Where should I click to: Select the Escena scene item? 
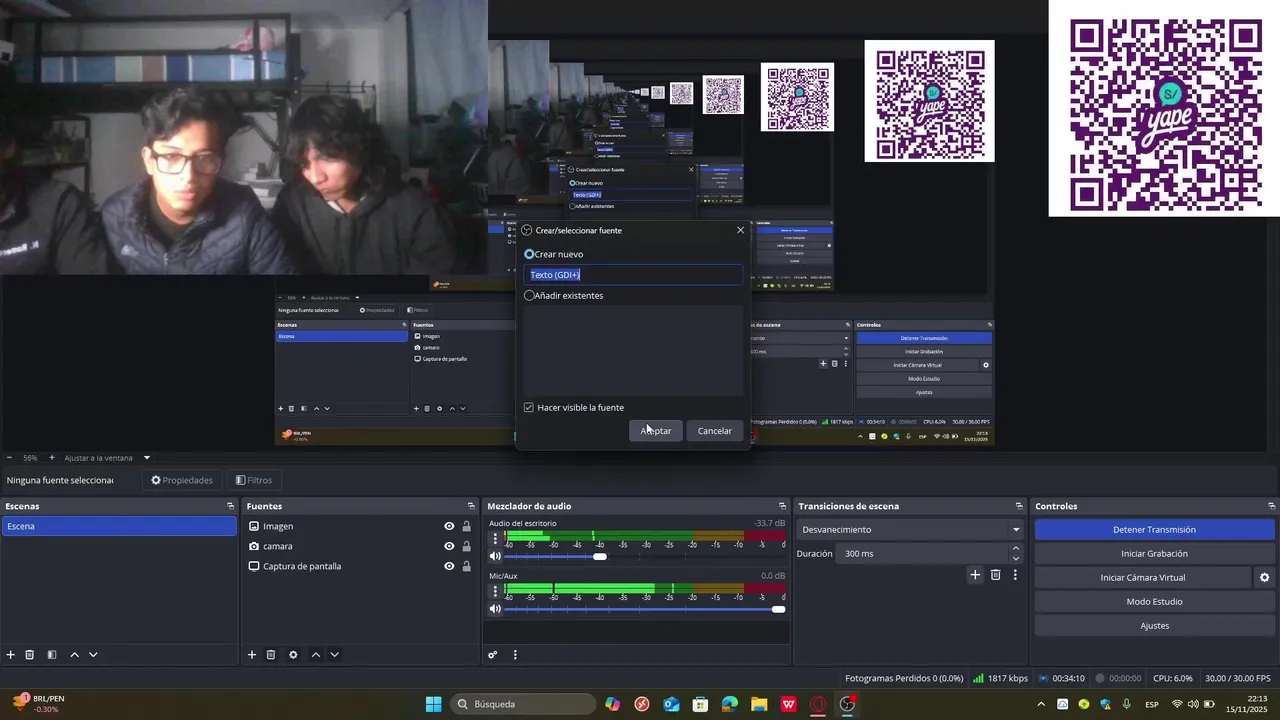coord(119,526)
